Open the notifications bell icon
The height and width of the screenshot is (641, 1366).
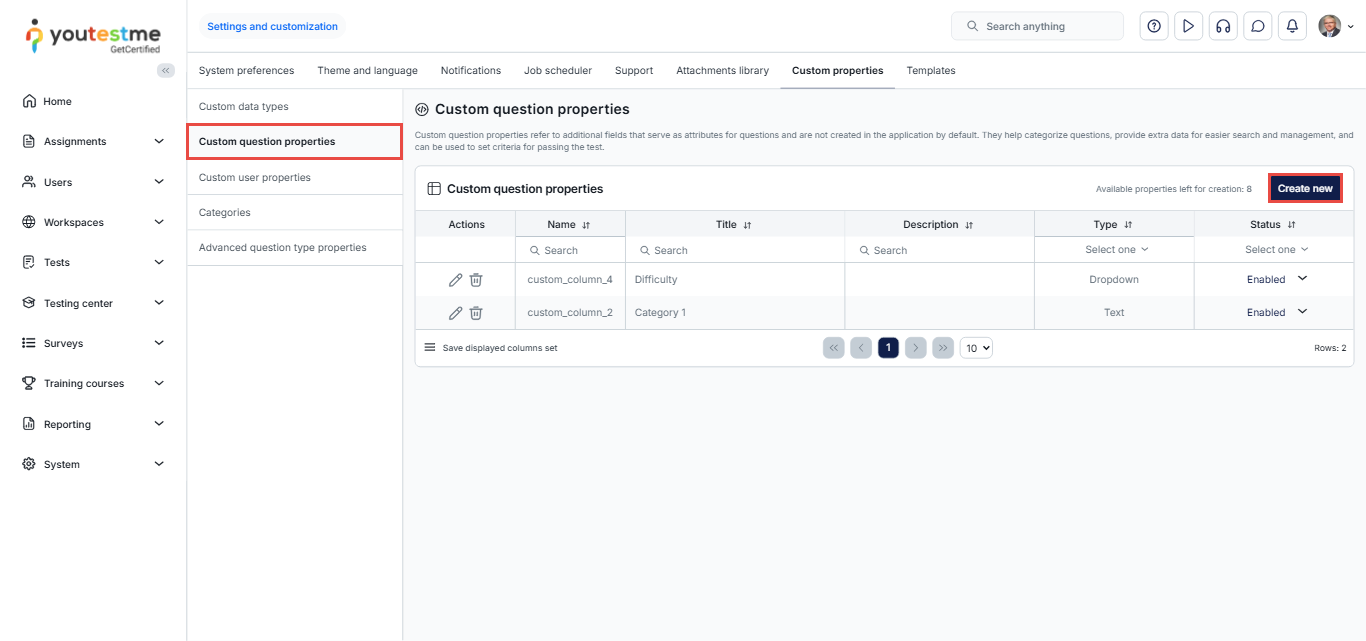[x=1292, y=26]
